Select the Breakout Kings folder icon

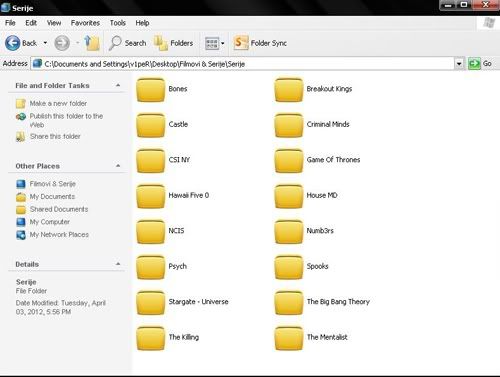point(289,90)
